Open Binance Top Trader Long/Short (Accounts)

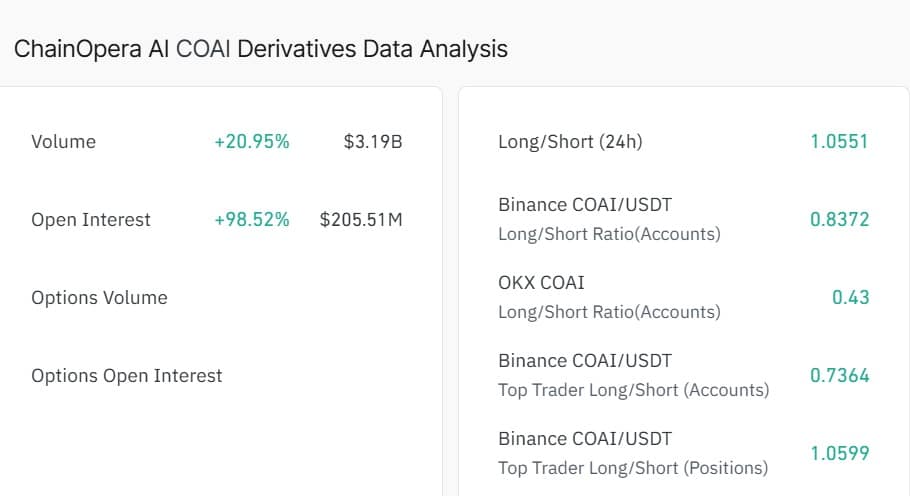(x=633, y=375)
